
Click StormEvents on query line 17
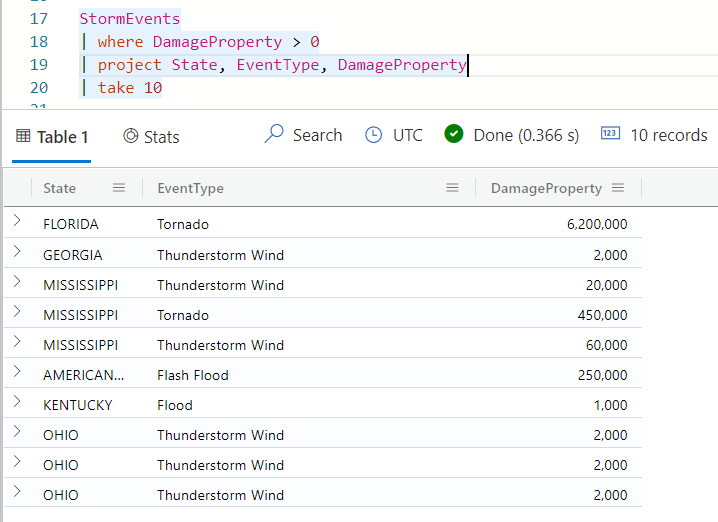pyautogui.click(x=130, y=19)
